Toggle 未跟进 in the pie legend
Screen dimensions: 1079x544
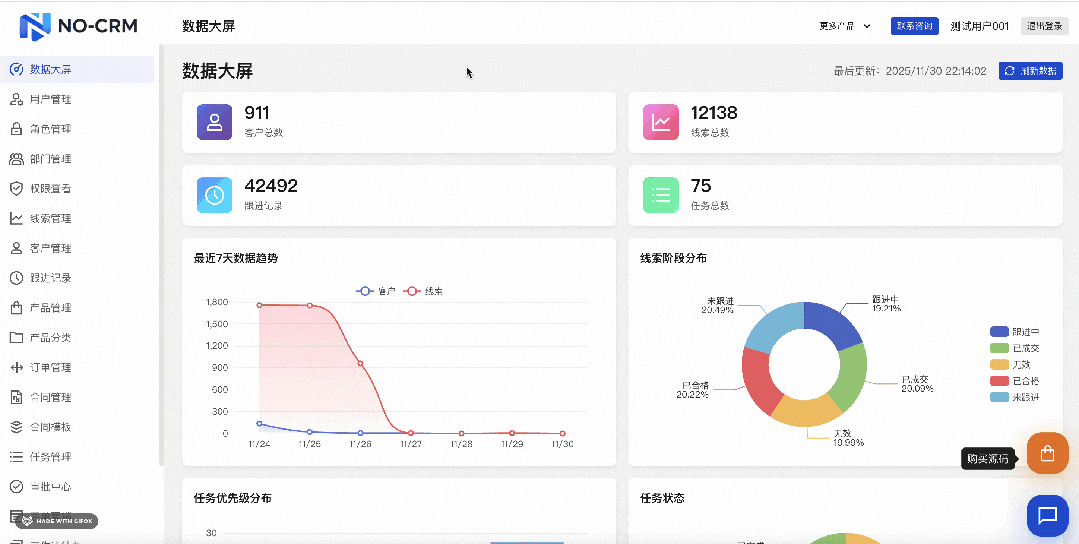click(x=1015, y=398)
